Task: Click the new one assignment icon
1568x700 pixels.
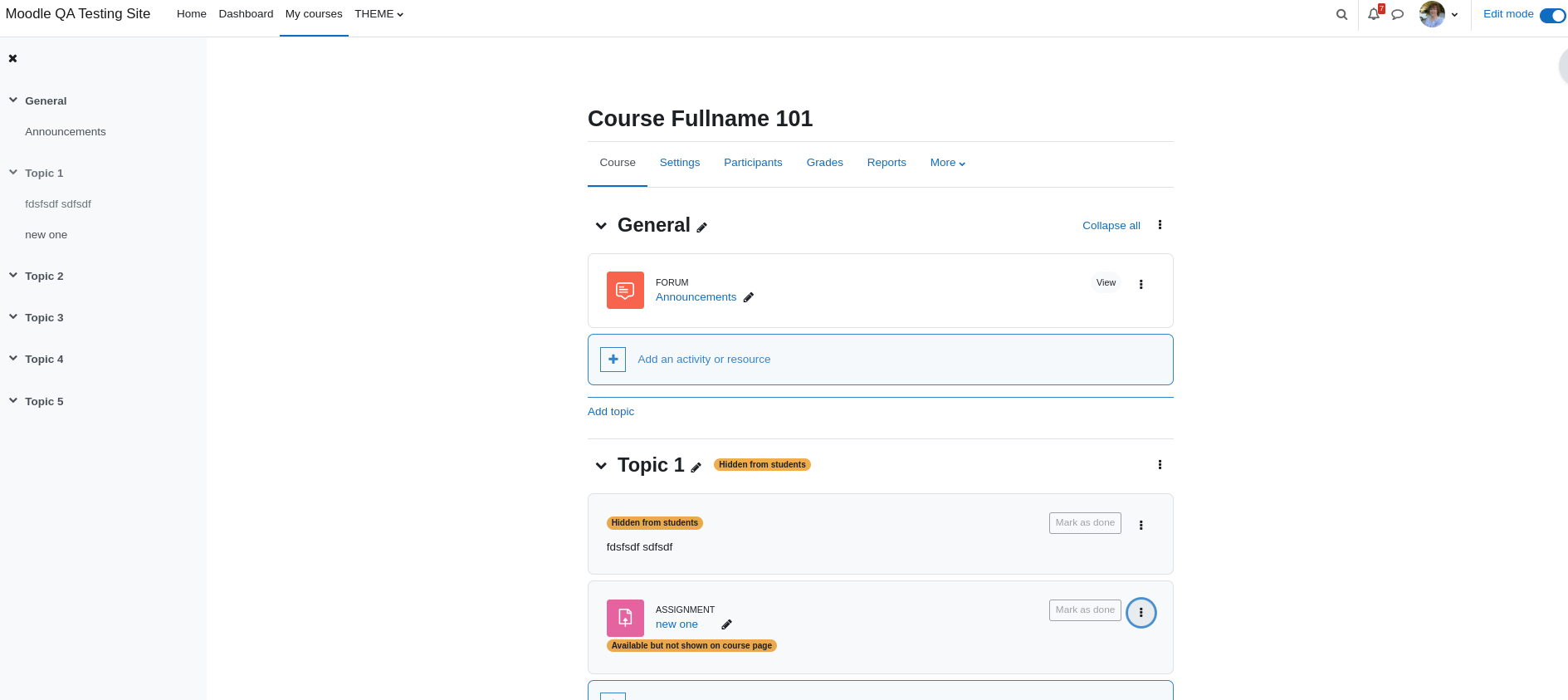Action: tap(625, 618)
